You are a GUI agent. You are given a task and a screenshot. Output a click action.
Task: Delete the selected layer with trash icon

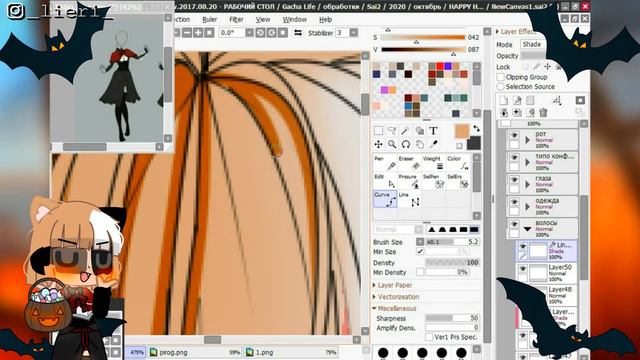coord(543,112)
